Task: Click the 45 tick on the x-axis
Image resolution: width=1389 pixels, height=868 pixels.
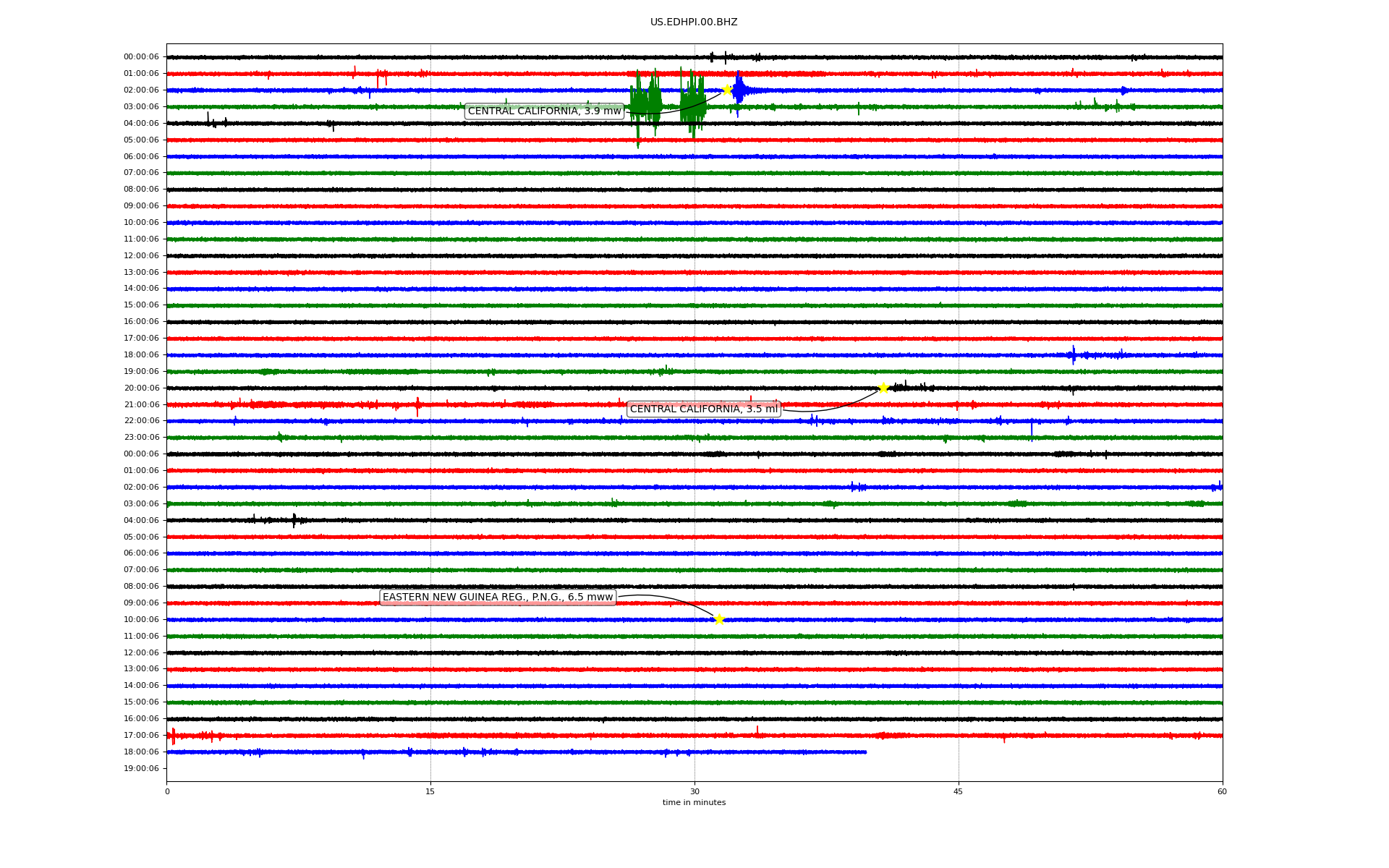Action: click(959, 791)
